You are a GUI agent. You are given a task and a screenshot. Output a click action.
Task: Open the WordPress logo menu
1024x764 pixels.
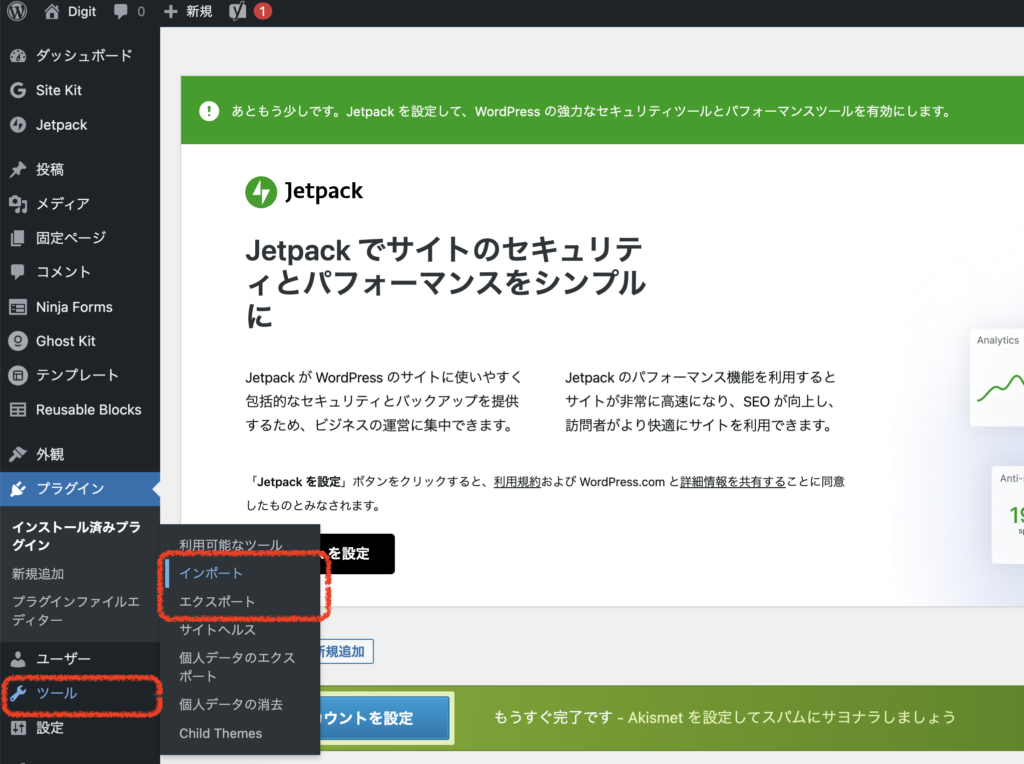(17, 11)
